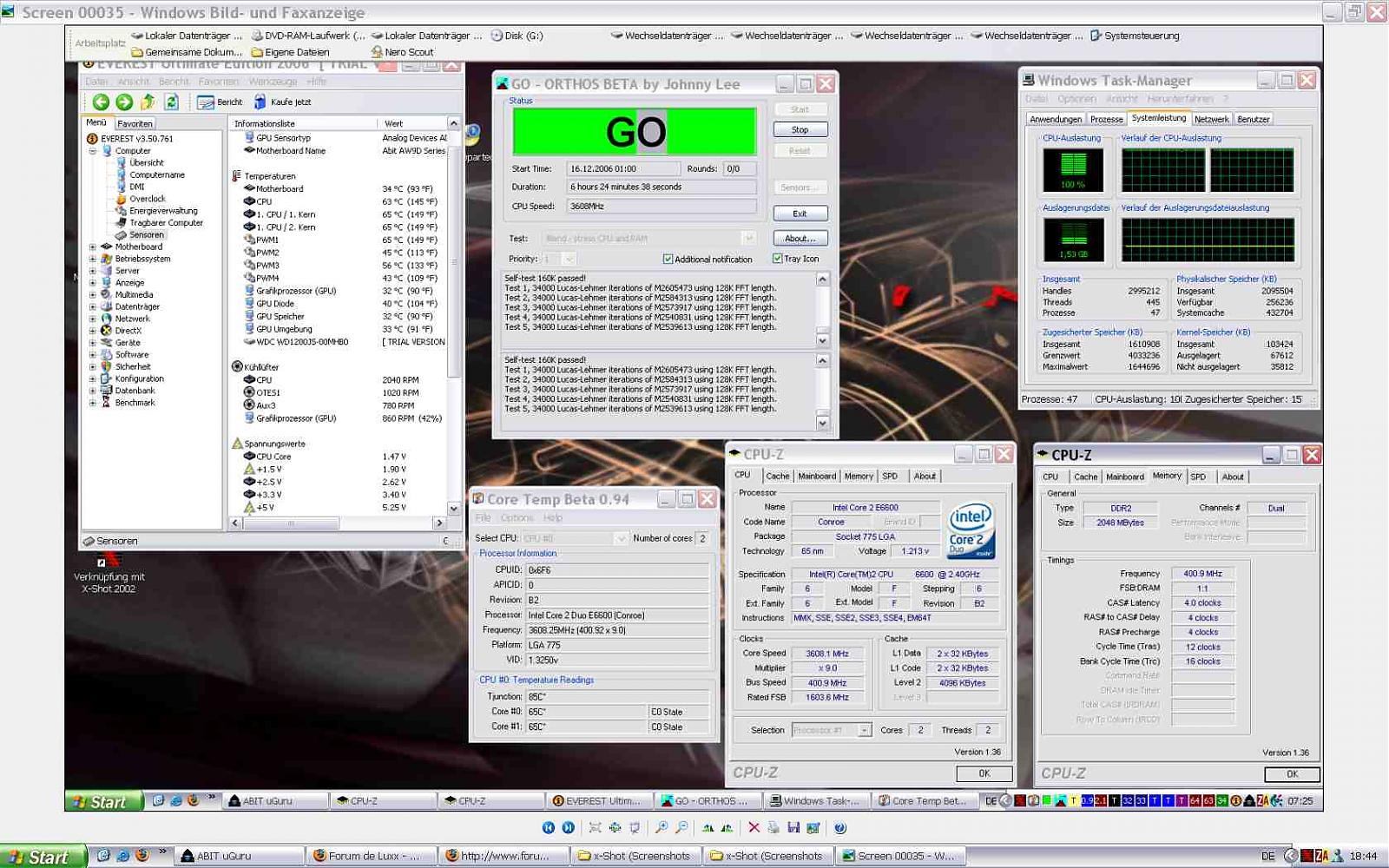Screen dimensions: 1389x868
Task: Open Options menu in Core Temp
Action: point(517,517)
